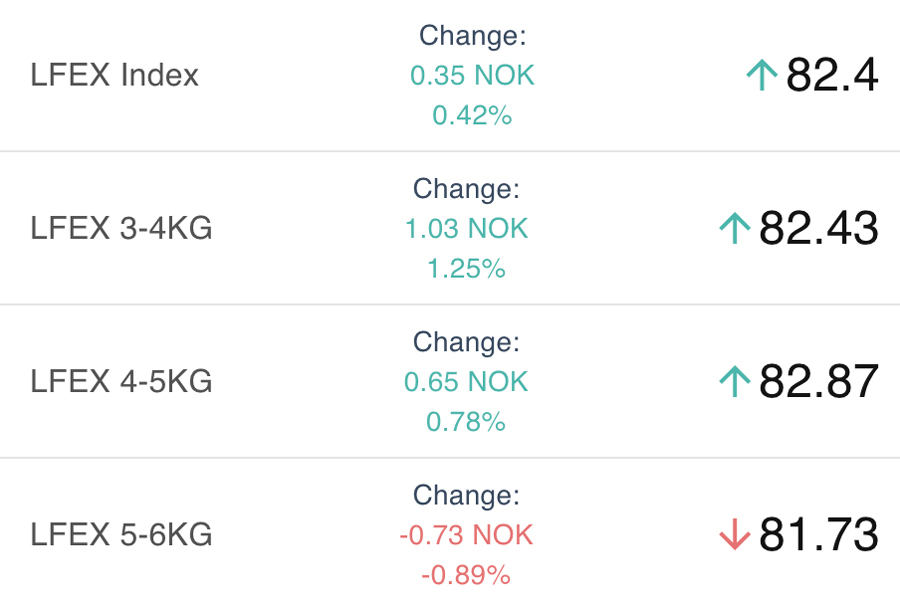Open the LFEX Index row label
The height and width of the screenshot is (607, 900).
point(115,75)
